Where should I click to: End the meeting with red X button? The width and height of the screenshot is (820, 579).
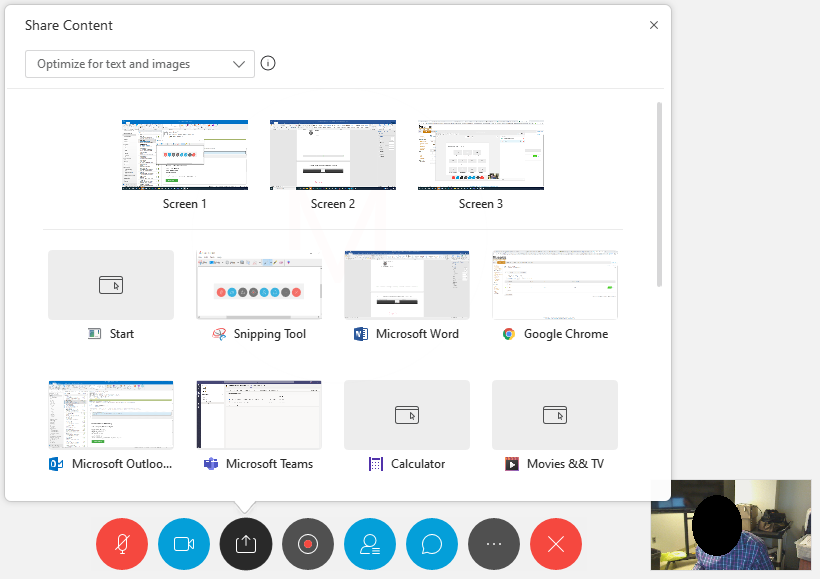[x=556, y=544]
